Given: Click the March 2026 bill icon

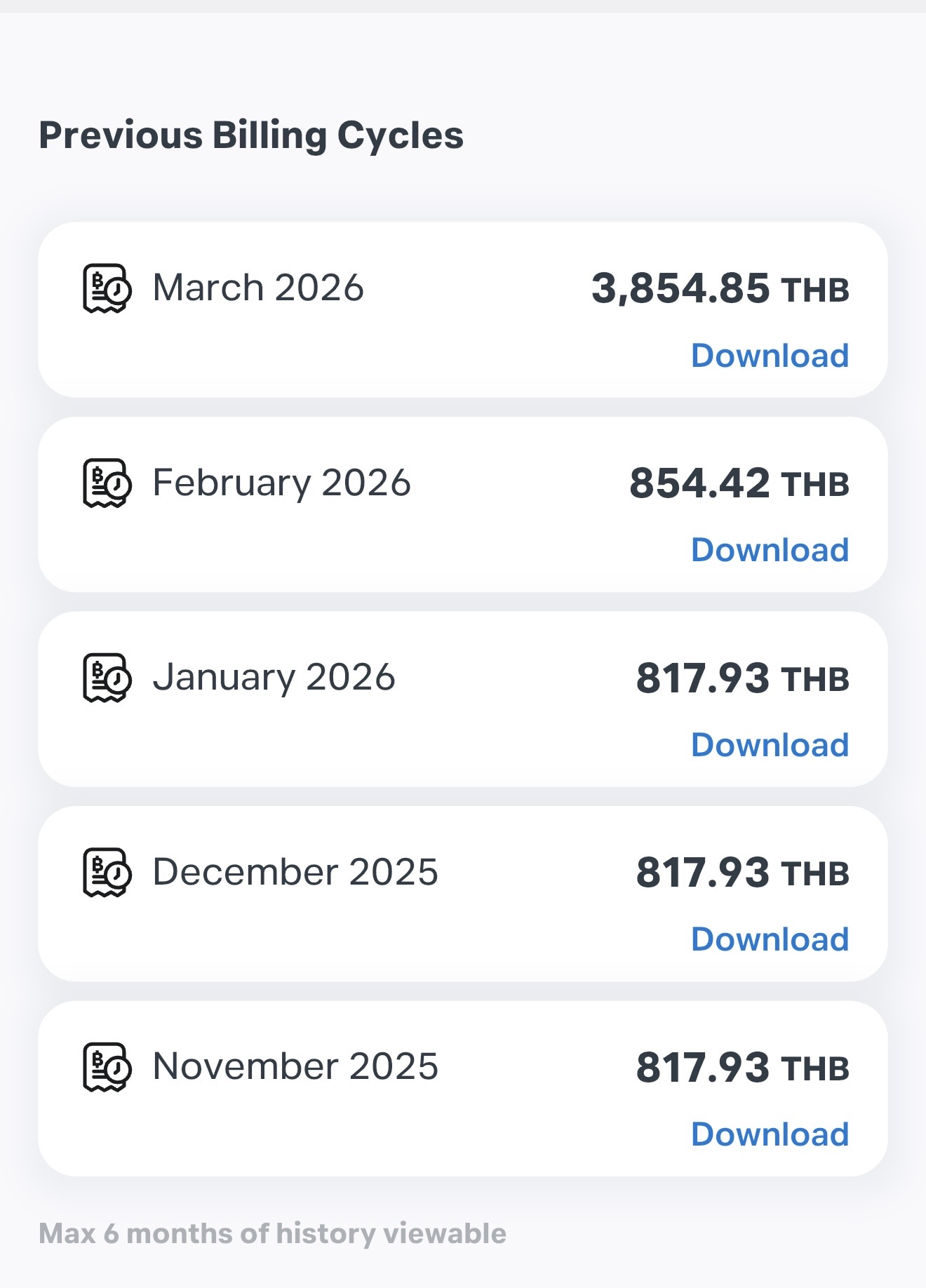Looking at the screenshot, I should click(x=107, y=288).
